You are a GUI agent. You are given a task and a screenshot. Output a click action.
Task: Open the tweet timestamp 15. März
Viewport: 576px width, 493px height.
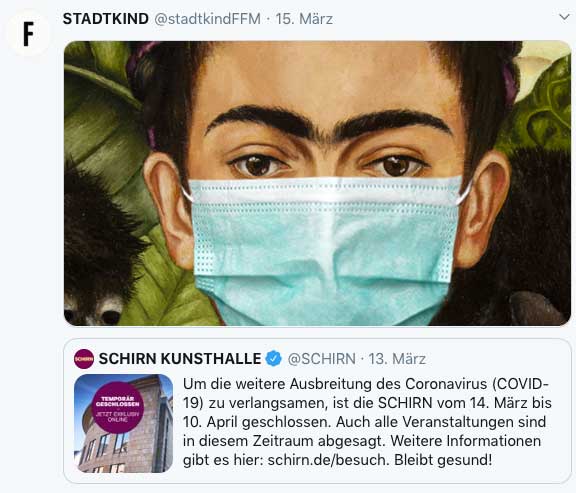pyautogui.click(x=304, y=19)
